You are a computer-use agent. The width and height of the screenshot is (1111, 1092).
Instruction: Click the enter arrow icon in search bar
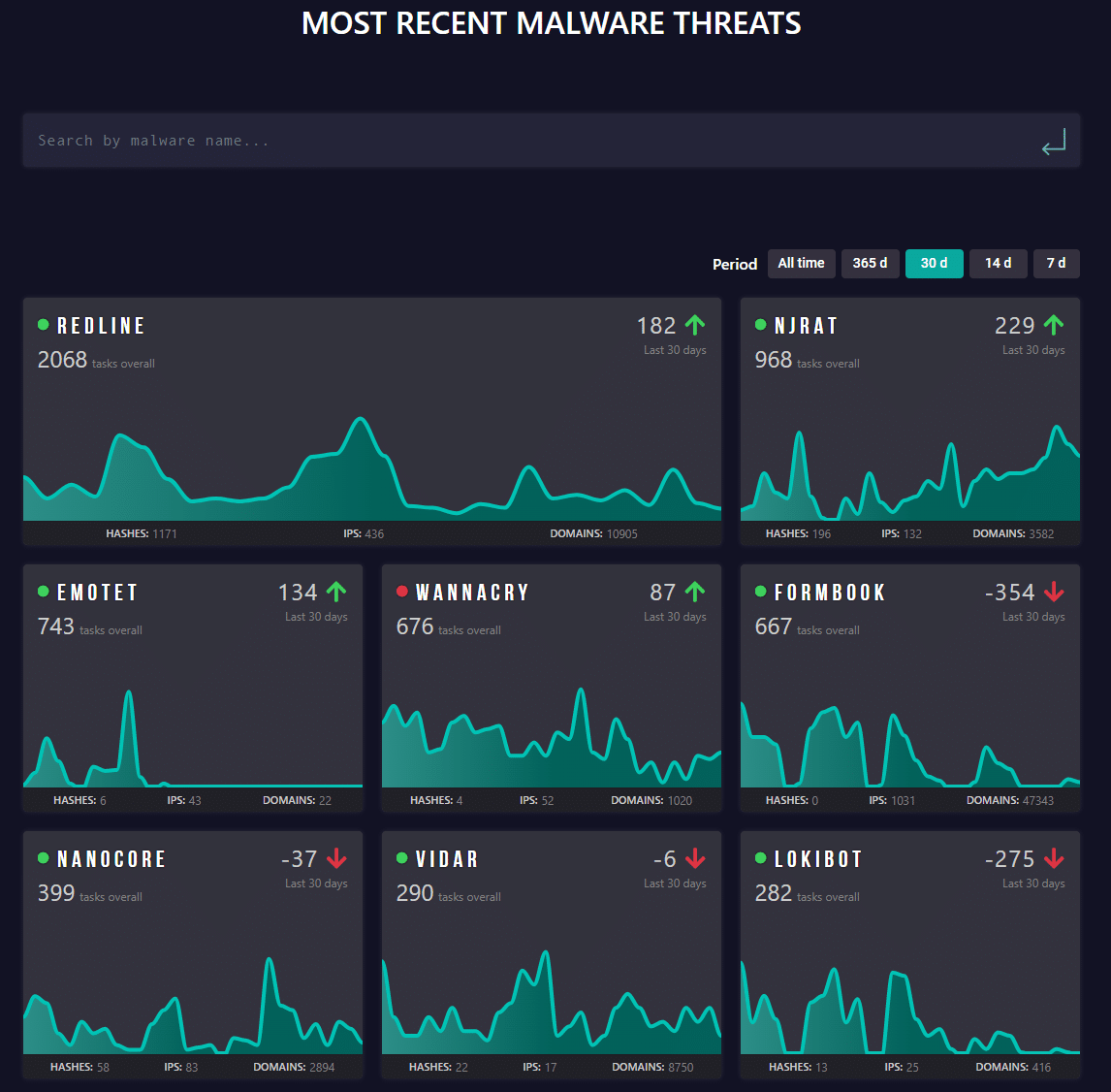coord(1054,143)
